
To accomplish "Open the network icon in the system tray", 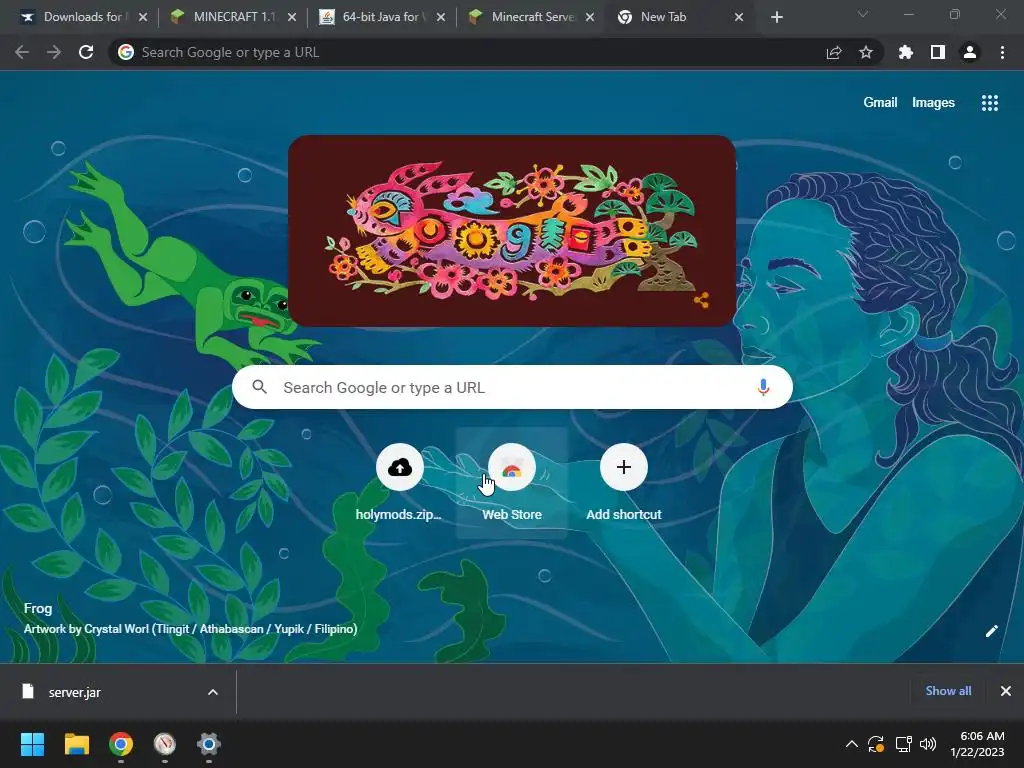I will click(904, 744).
